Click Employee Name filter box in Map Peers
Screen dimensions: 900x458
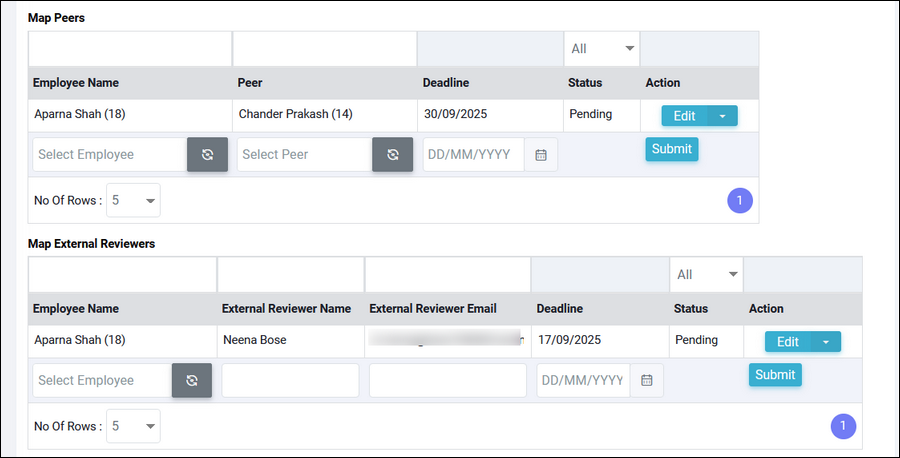point(130,48)
